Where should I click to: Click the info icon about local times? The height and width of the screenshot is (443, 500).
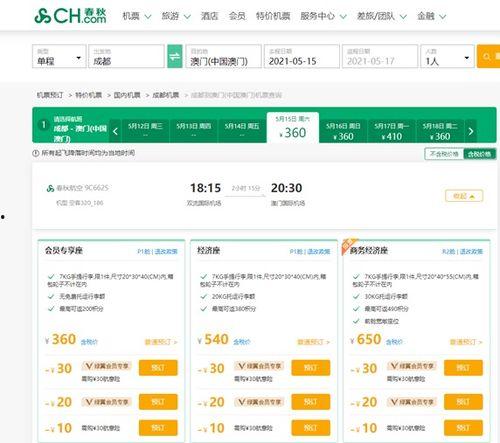click(36, 153)
